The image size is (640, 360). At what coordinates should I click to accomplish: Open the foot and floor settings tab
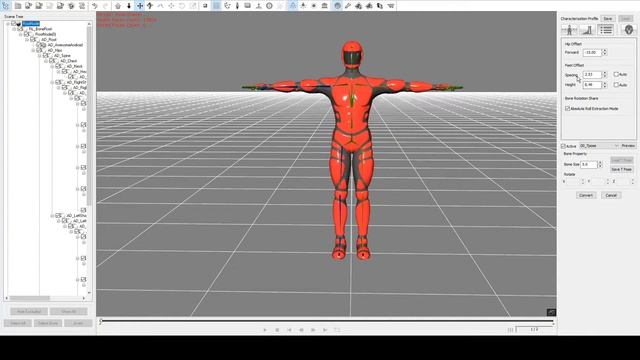point(587,30)
